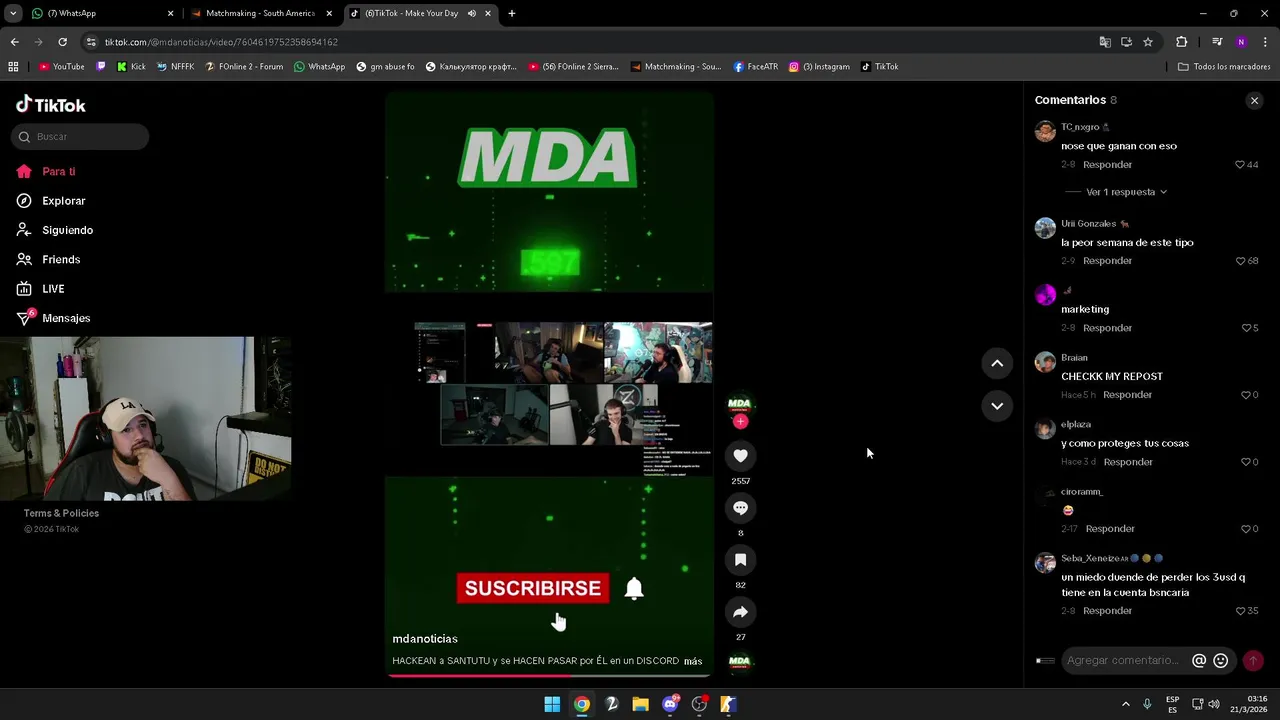Like Seba_Xeneize's comment
Image resolution: width=1280 pixels, height=720 pixels.
1240,611
